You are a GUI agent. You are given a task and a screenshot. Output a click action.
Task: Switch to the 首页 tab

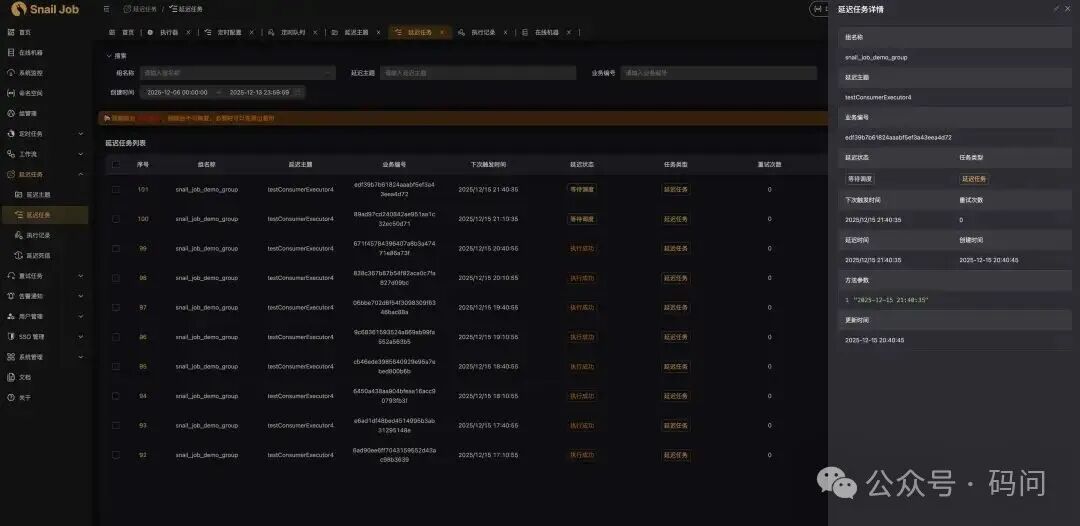coord(122,32)
